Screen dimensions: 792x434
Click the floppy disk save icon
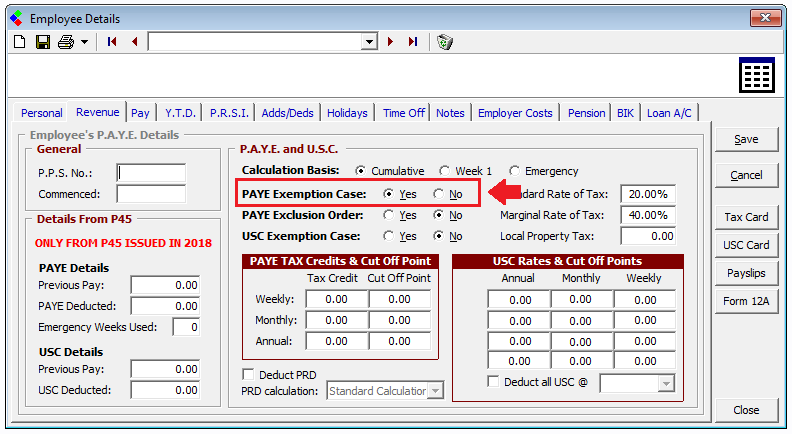(43, 42)
